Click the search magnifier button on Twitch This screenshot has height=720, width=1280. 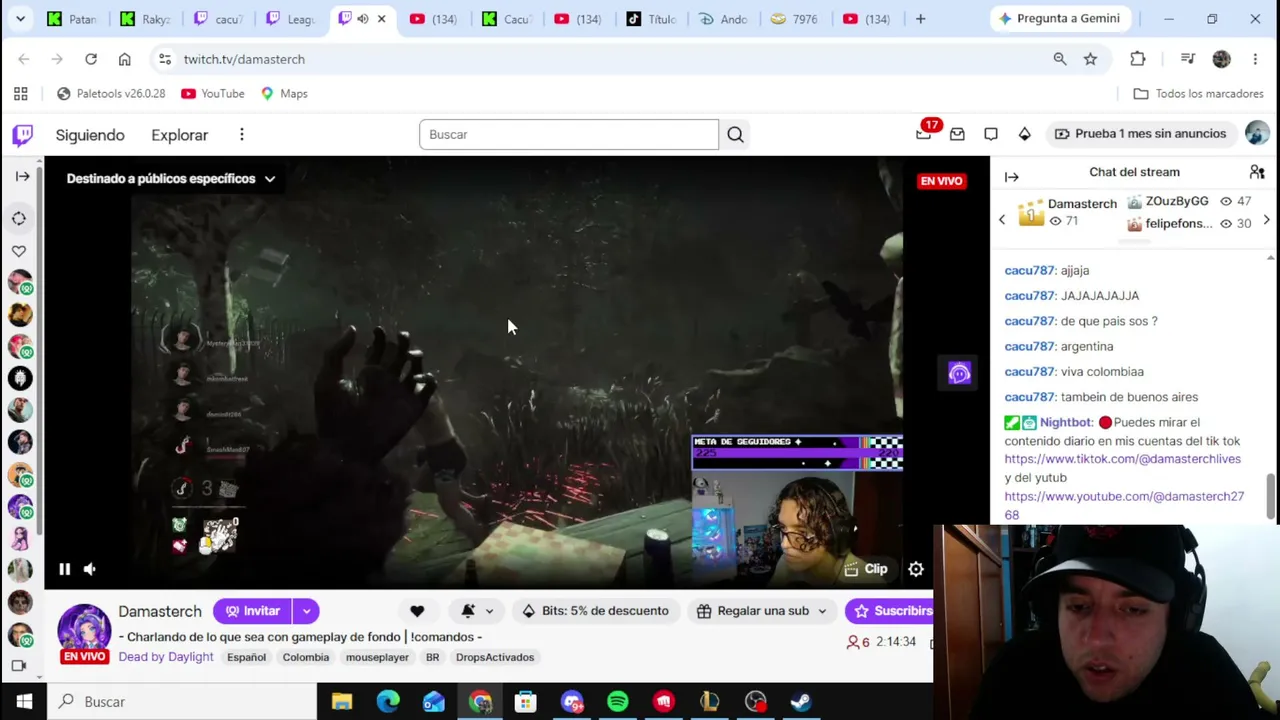735,135
